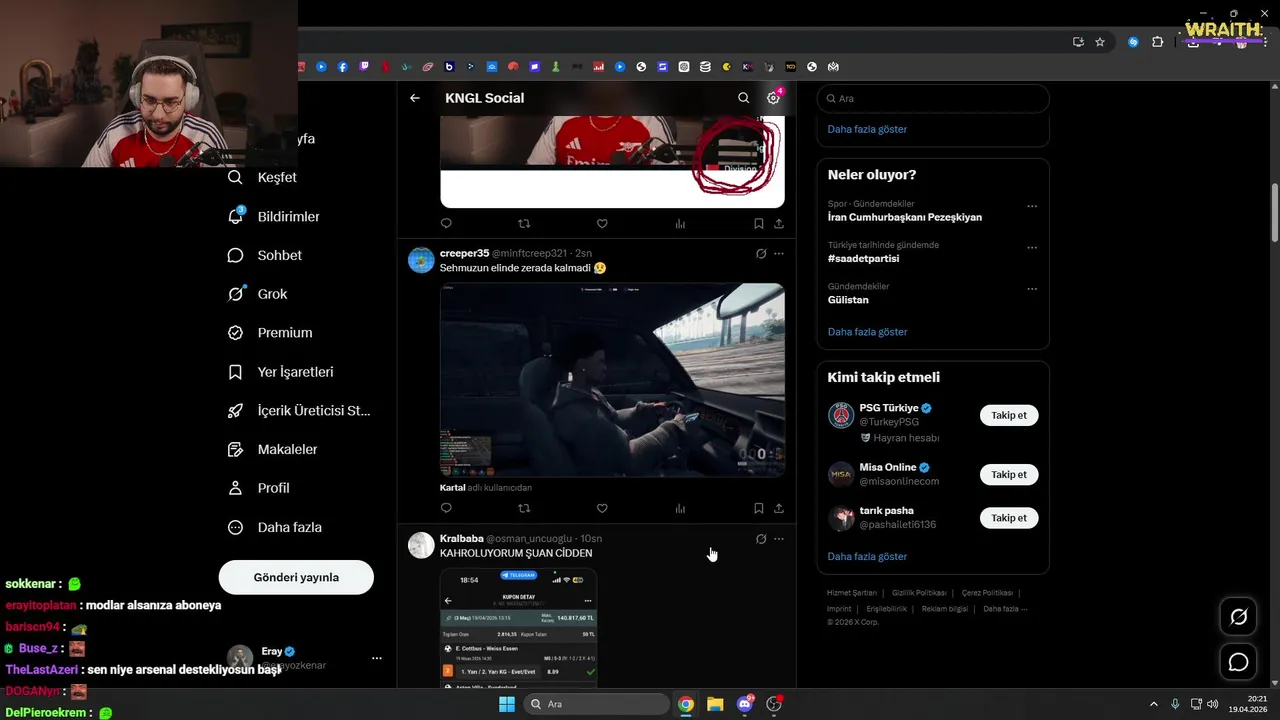
Task: Ask Grok about Kralbaba's post
Action: (x=761, y=539)
